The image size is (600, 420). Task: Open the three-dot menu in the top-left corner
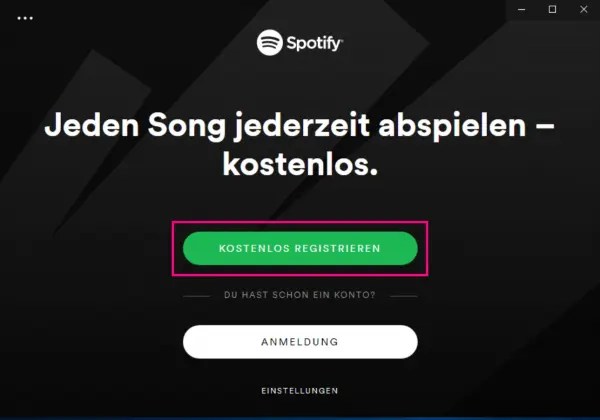(25, 18)
